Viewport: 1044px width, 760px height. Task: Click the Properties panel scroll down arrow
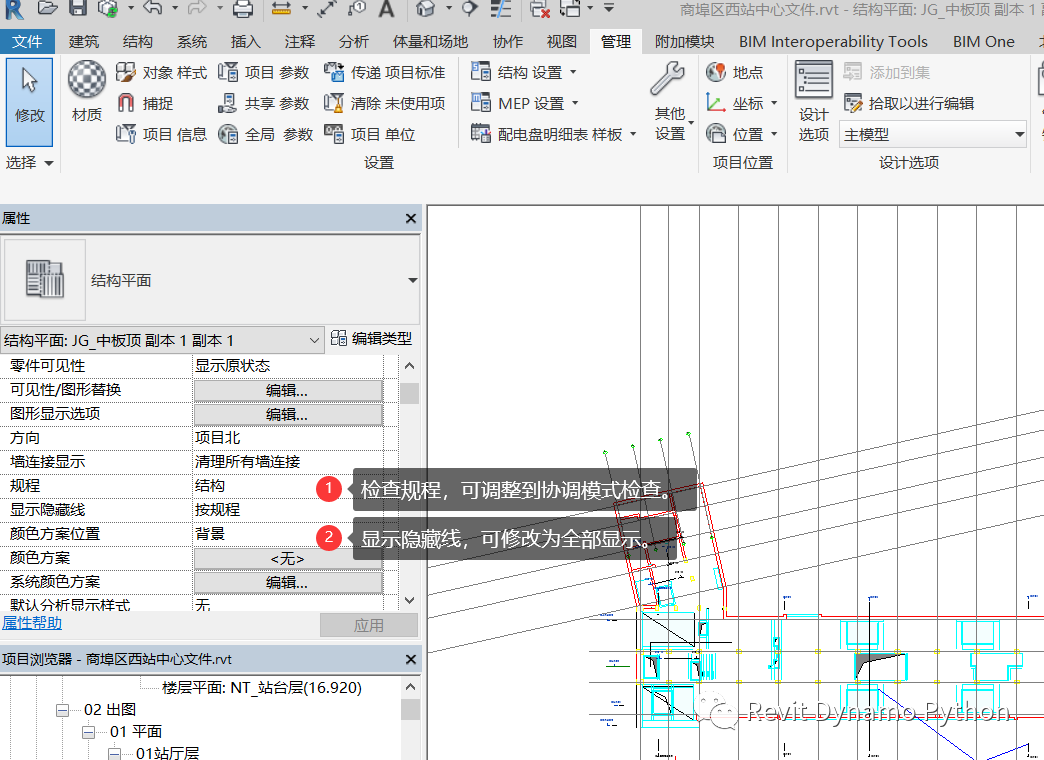(x=409, y=600)
